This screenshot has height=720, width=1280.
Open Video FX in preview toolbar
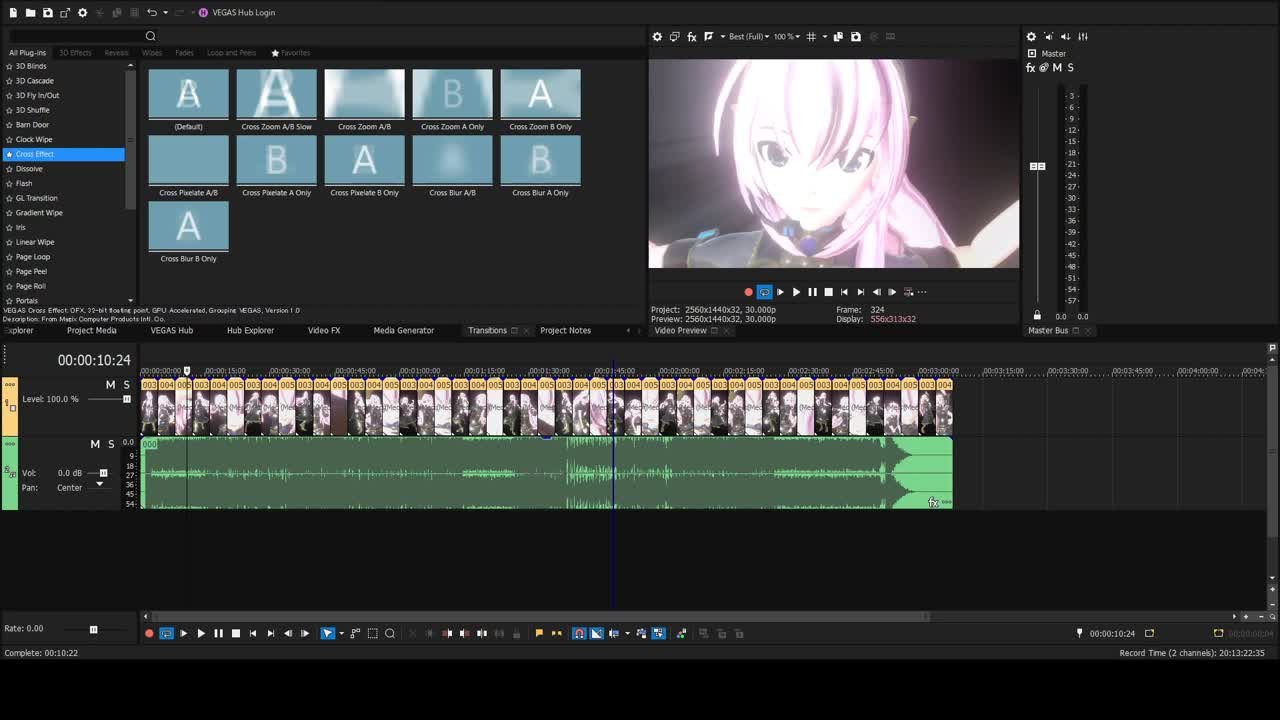click(x=691, y=37)
